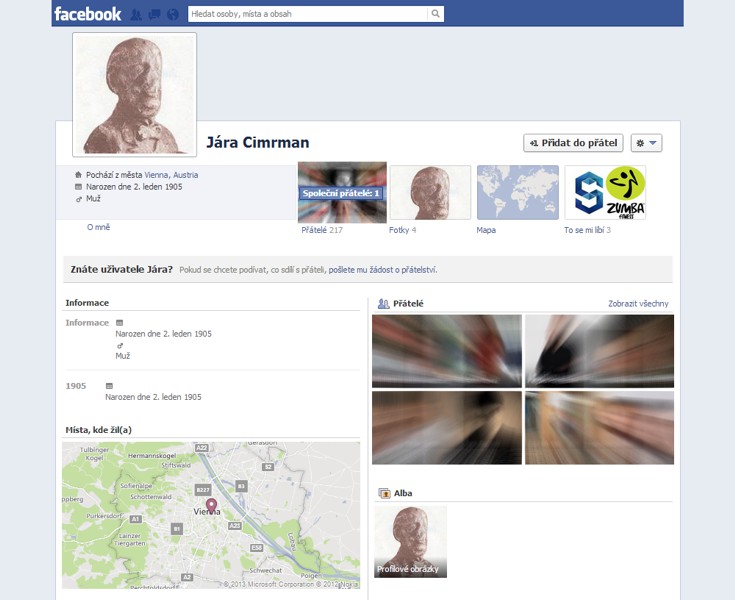
Task: Click the gender icon above 'Muž' in Informace
Action: pos(120,345)
